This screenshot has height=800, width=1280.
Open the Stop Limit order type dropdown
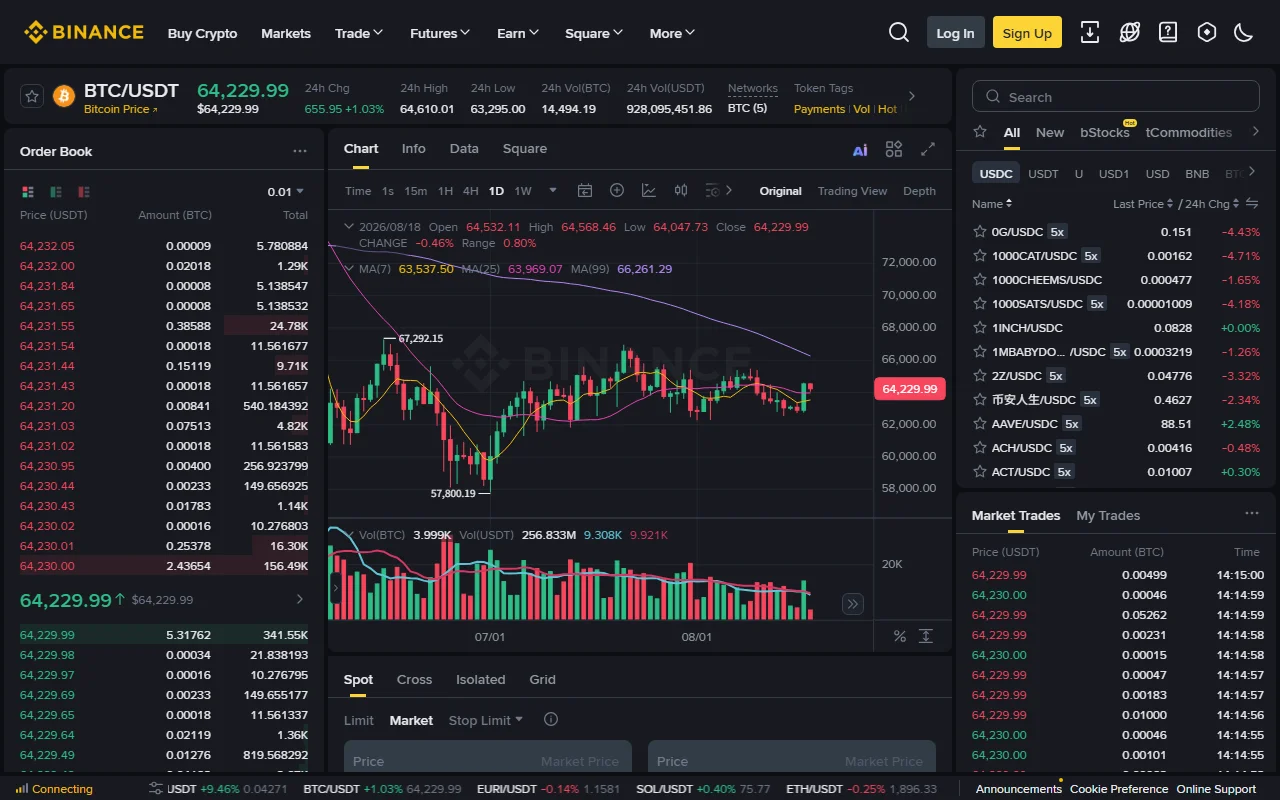486,720
